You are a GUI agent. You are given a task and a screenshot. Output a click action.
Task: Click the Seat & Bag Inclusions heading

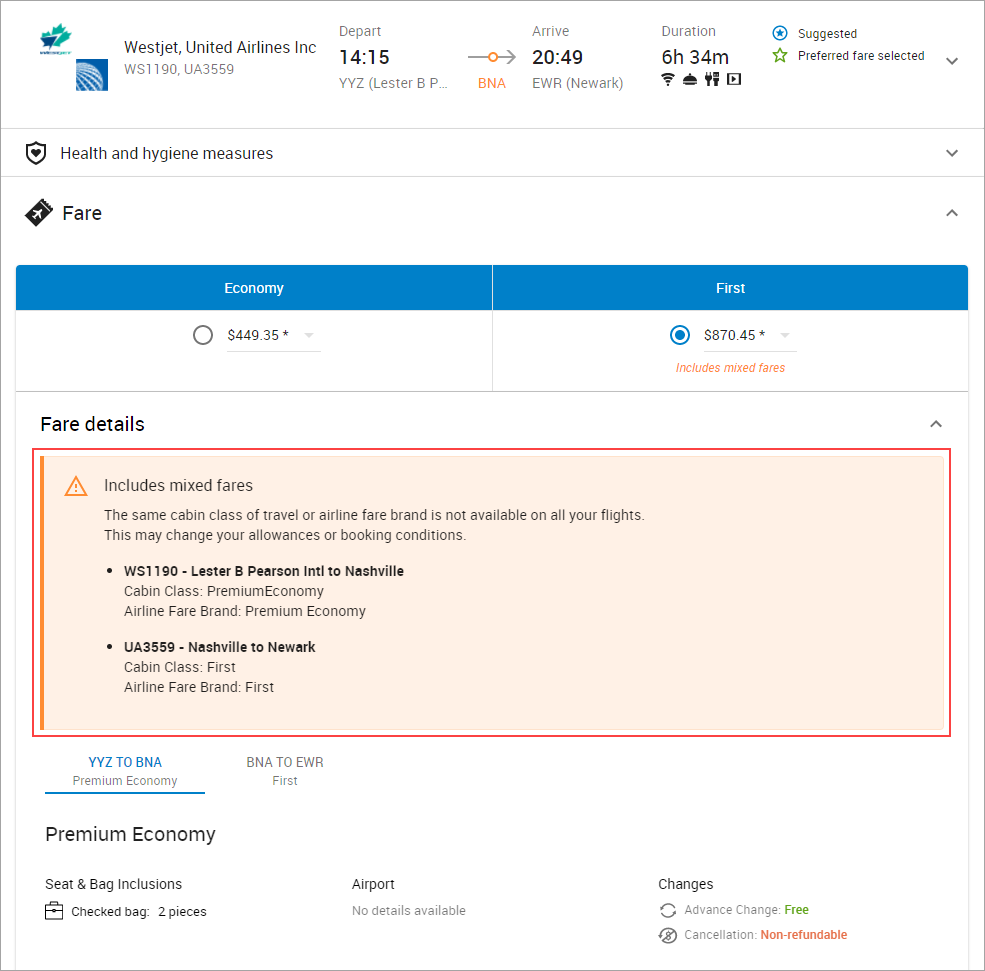114,884
